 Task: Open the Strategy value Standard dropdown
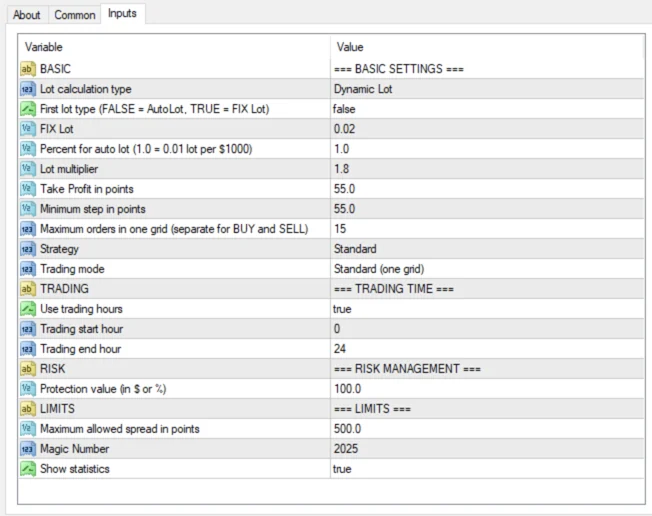pyautogui.click(x=487, y=249)
